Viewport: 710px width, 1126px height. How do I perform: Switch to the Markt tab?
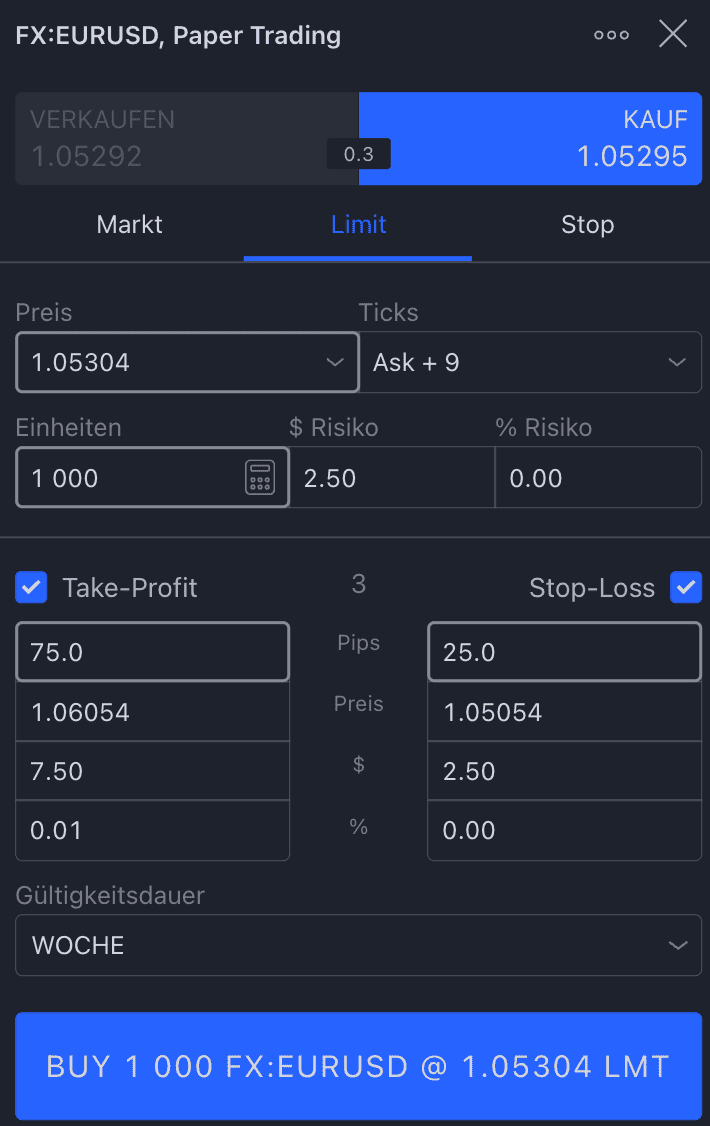129,225
